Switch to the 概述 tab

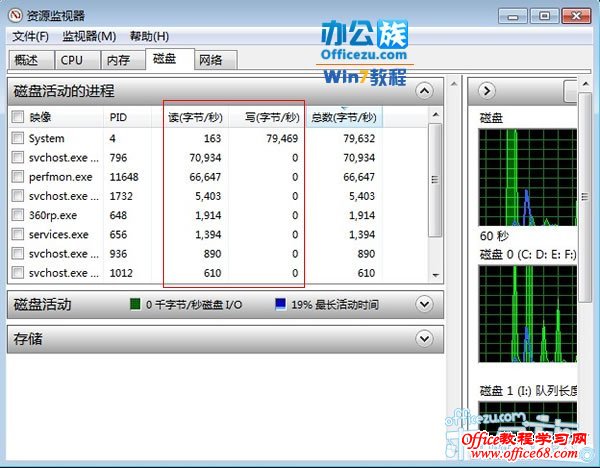pos(31,60)
